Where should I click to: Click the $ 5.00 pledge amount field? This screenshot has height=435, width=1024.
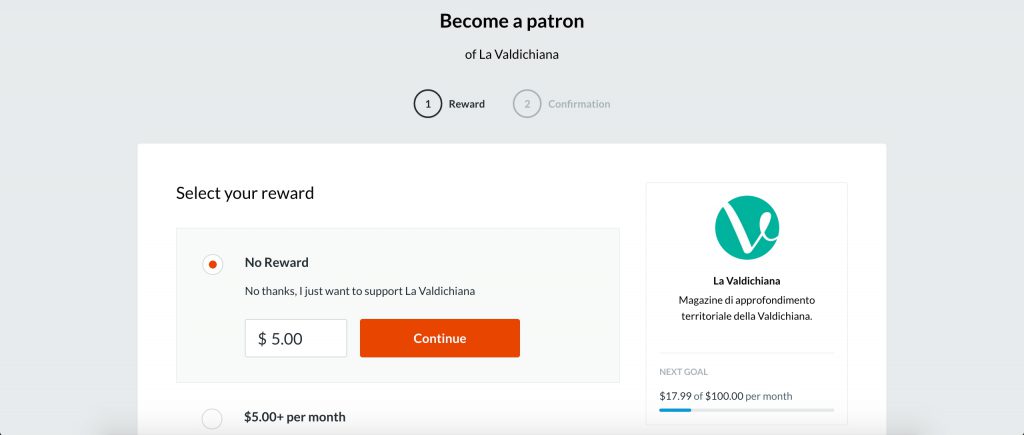pyautogui.click(x=296, y=338)
